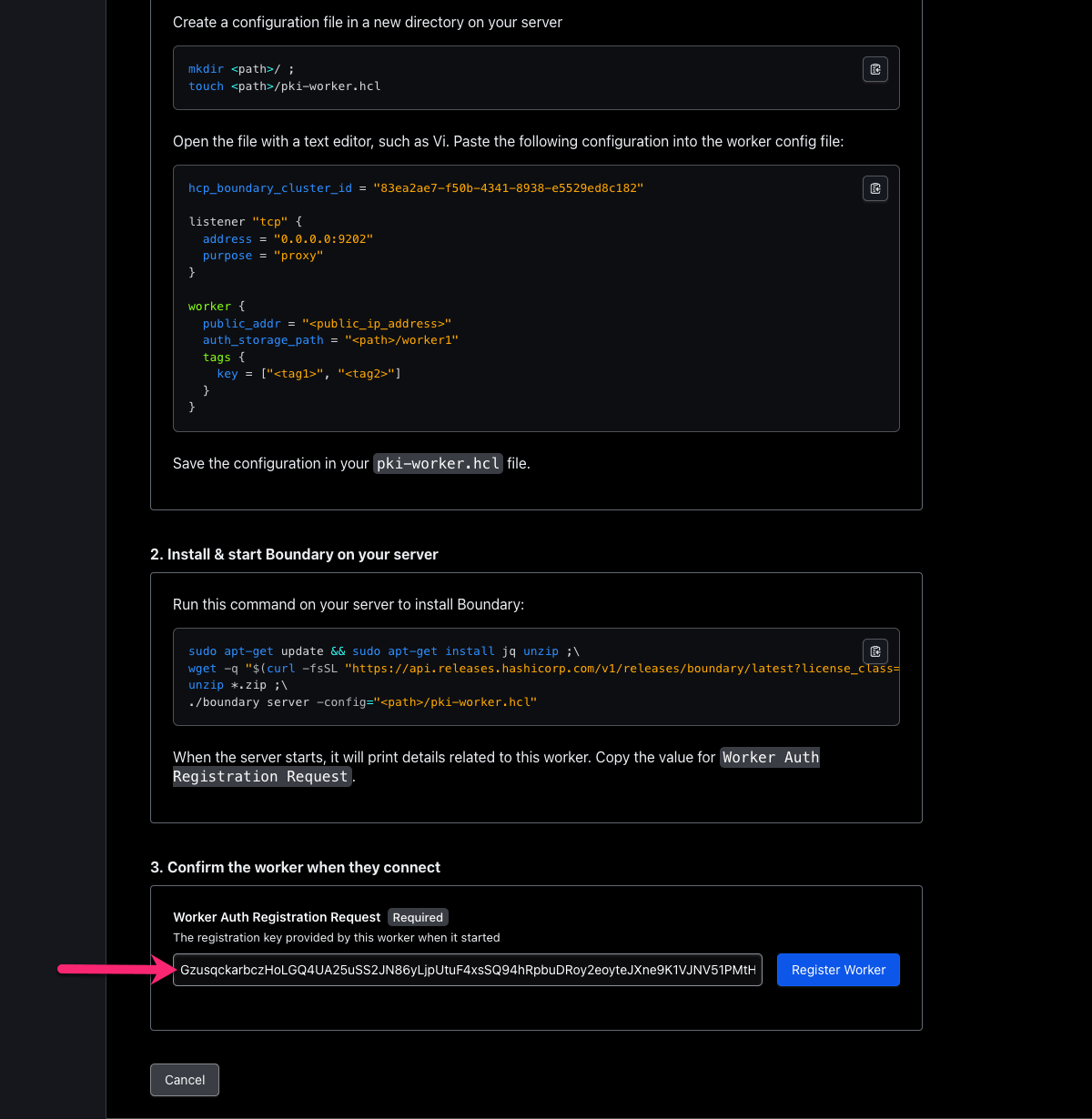
Task: Click the hcp_boundary_cluster_id value string
Action: (508, 187)
